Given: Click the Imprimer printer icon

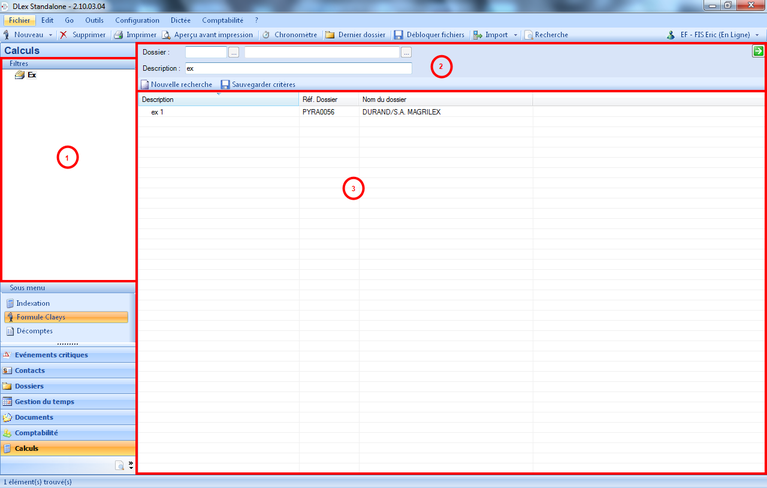Looking at the screenshot, I should click(119, 35).
